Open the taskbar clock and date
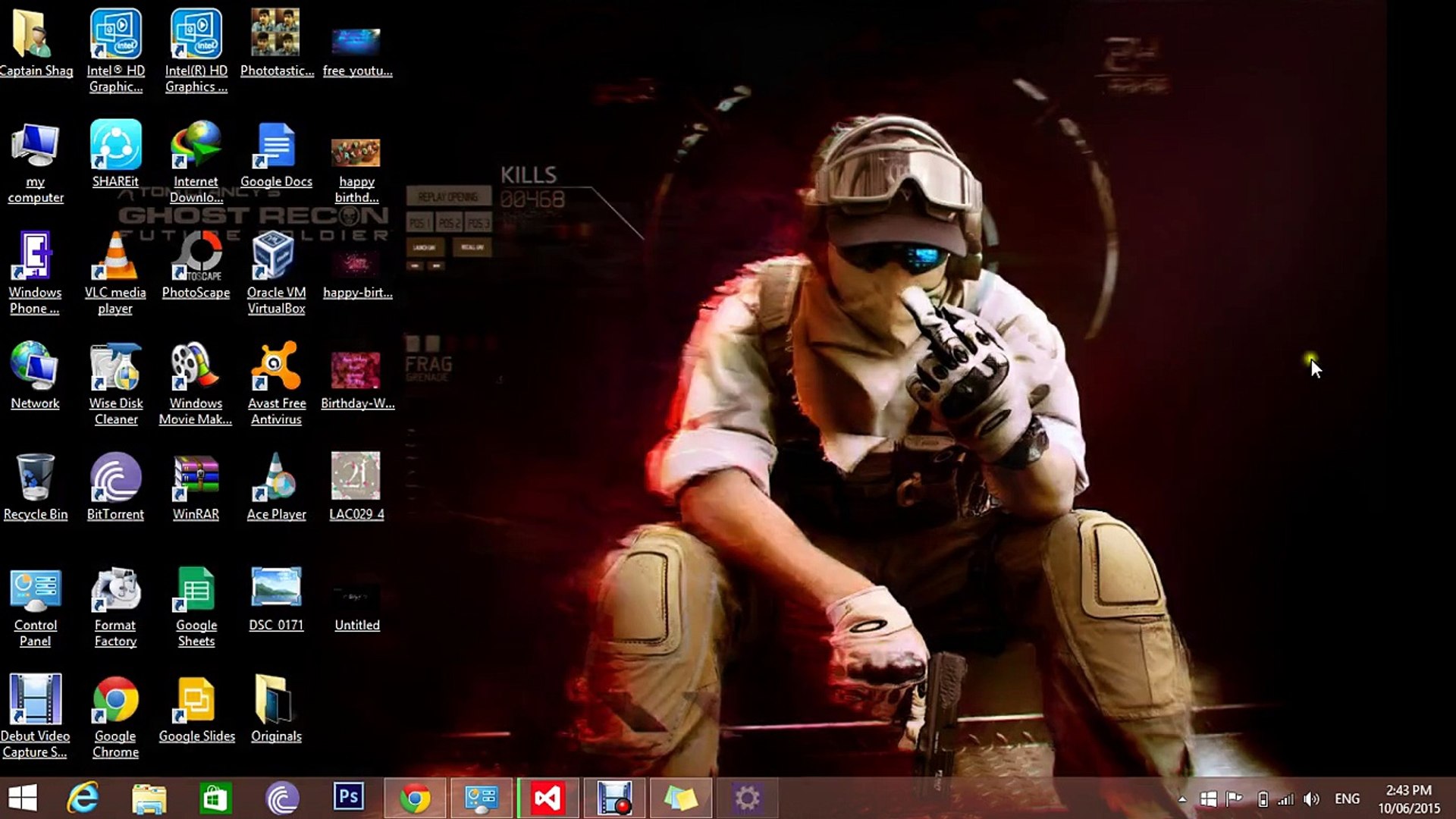1456x819 pixels. [x=1408, y=799]
